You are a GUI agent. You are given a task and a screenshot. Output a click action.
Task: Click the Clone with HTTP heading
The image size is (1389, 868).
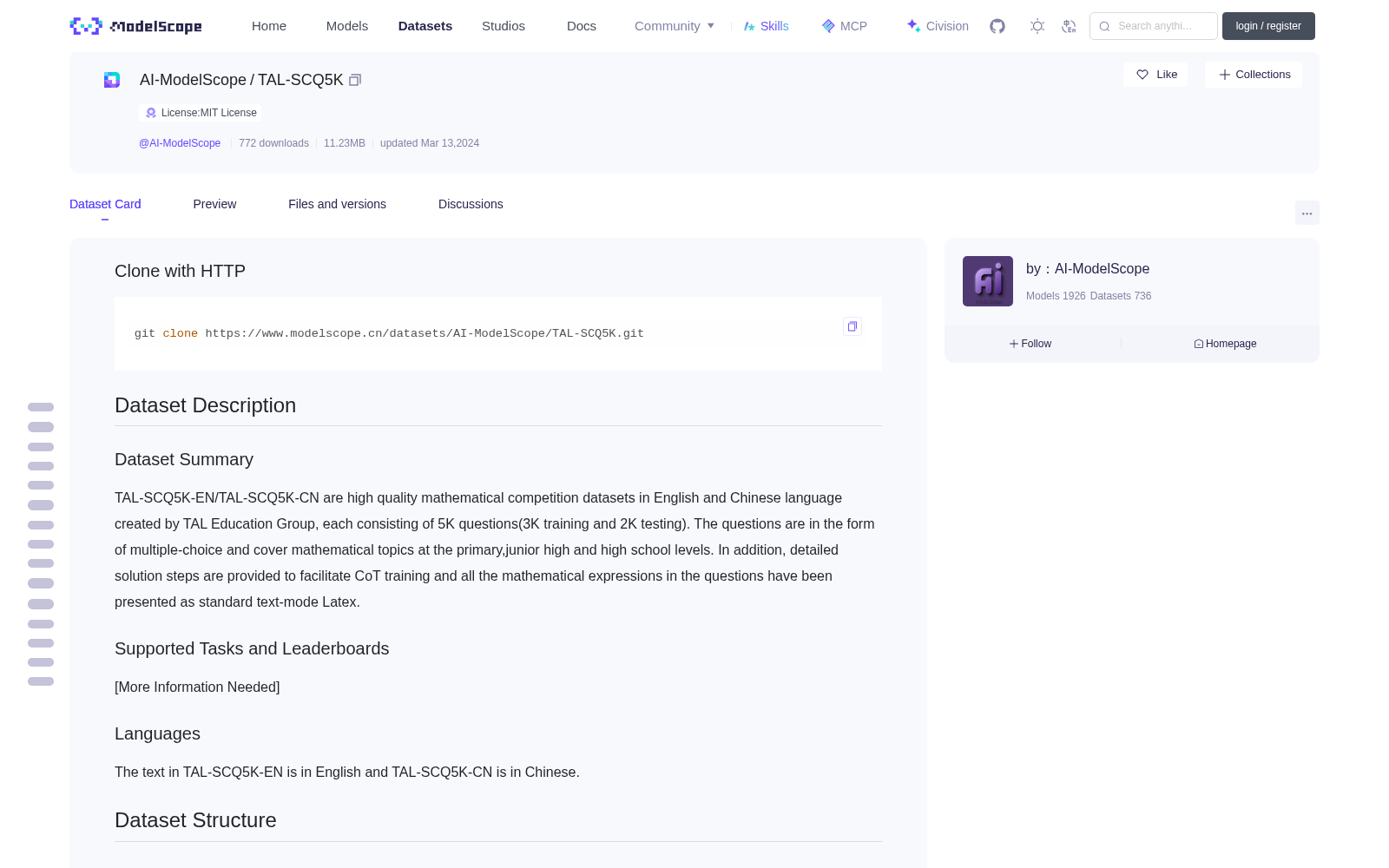[x=180, y=271]
